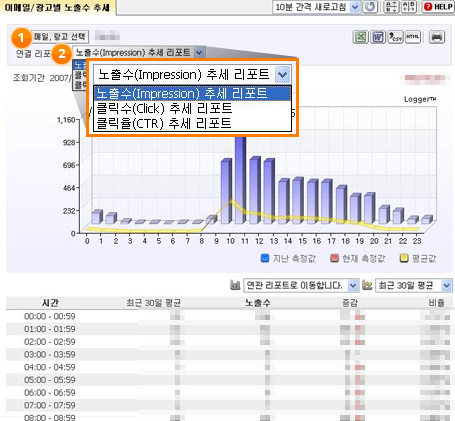Click the 비율 column header

point(436,303)
